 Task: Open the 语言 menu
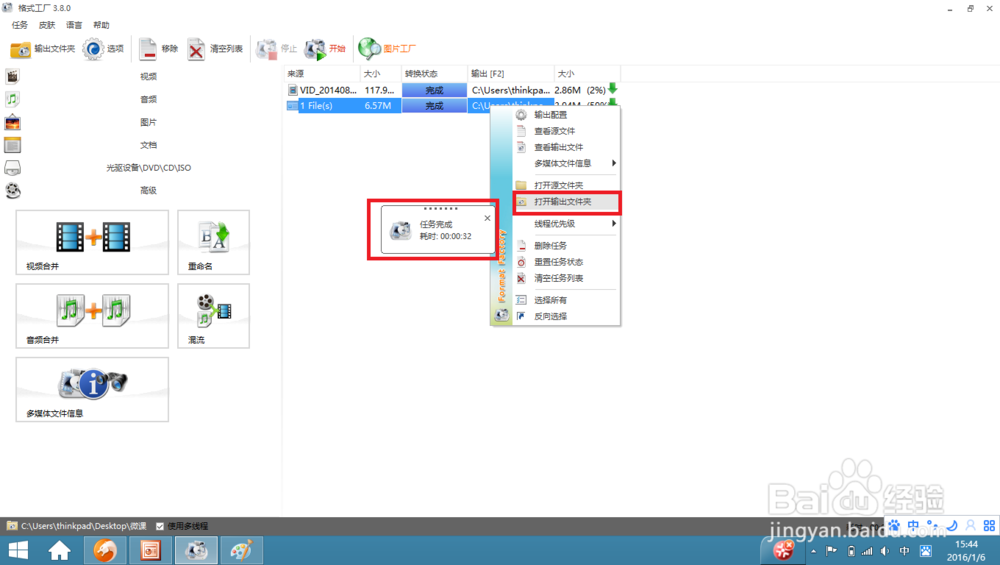(74, 25)
